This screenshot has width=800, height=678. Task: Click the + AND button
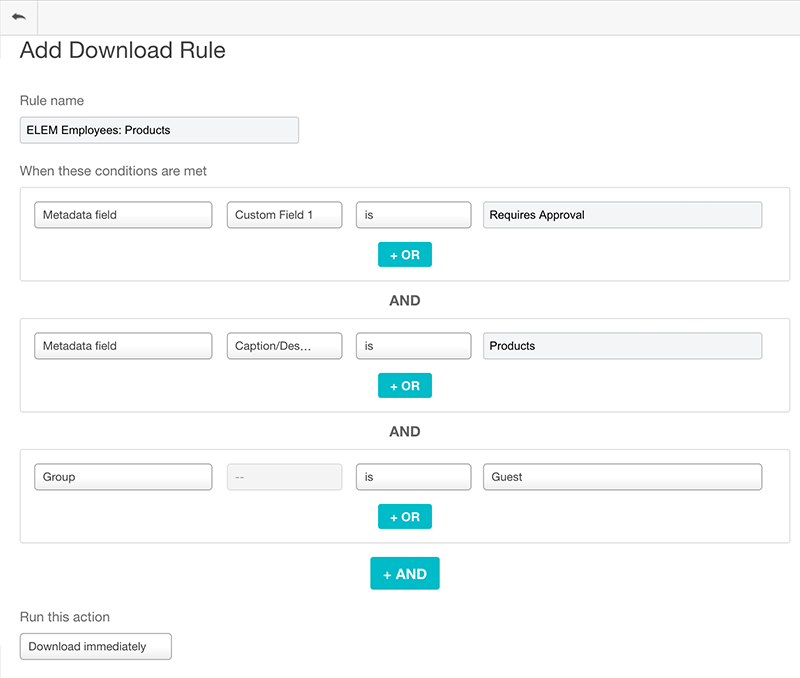click(405, 573)
